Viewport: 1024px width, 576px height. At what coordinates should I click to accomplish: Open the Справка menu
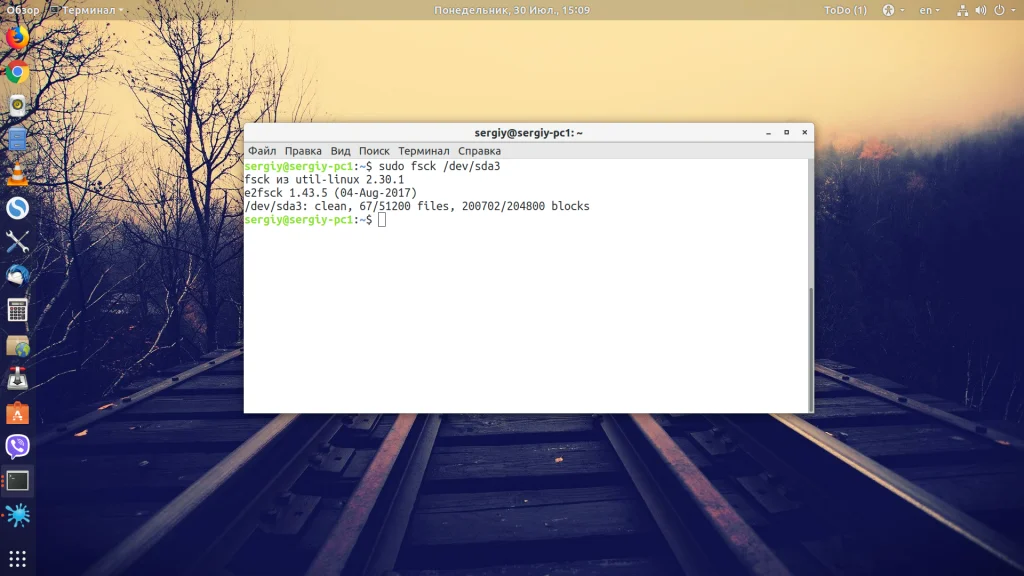479,151
